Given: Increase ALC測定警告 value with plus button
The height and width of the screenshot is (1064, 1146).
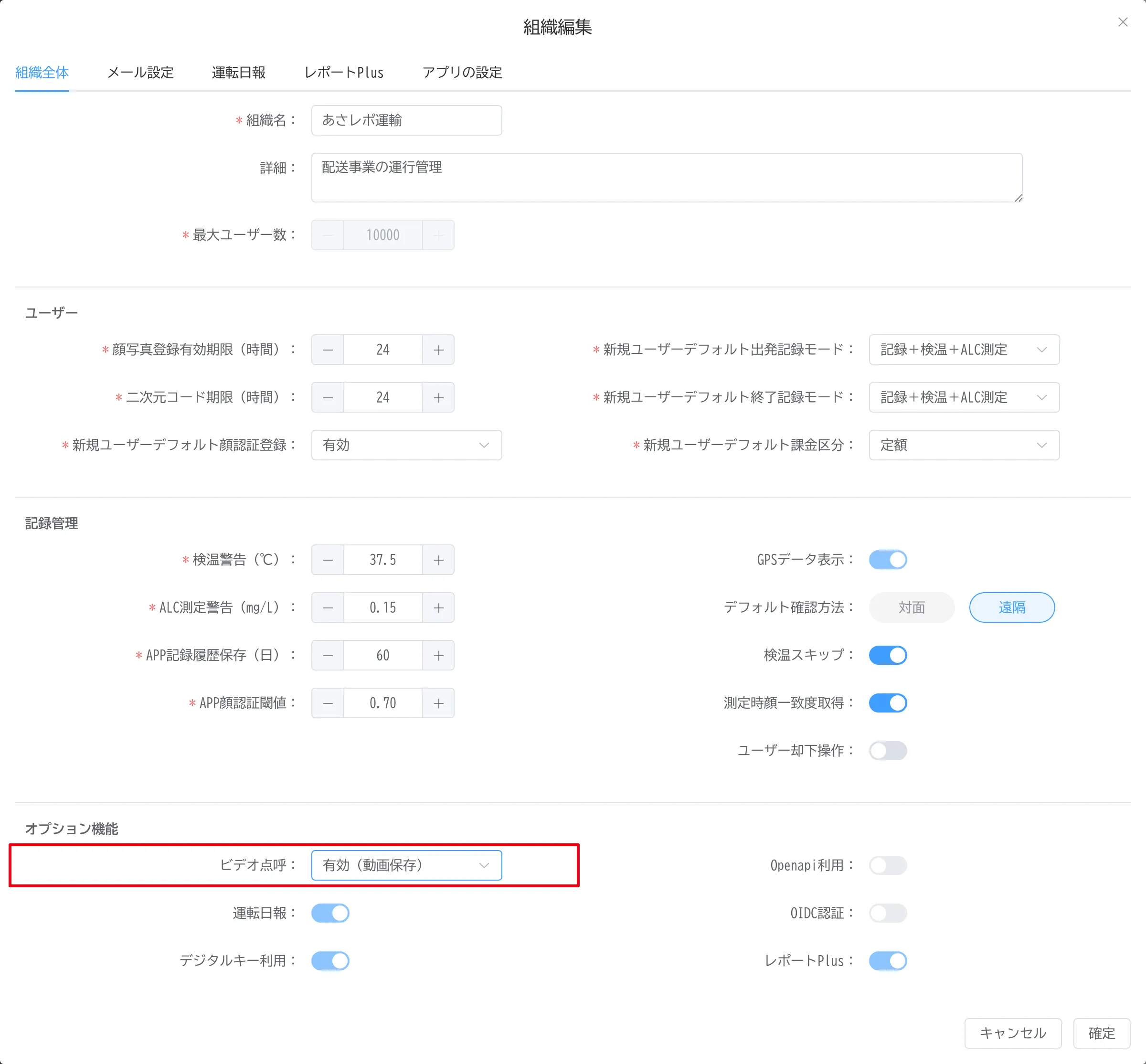Looking at the screenshot, I should tap(439, 607).
